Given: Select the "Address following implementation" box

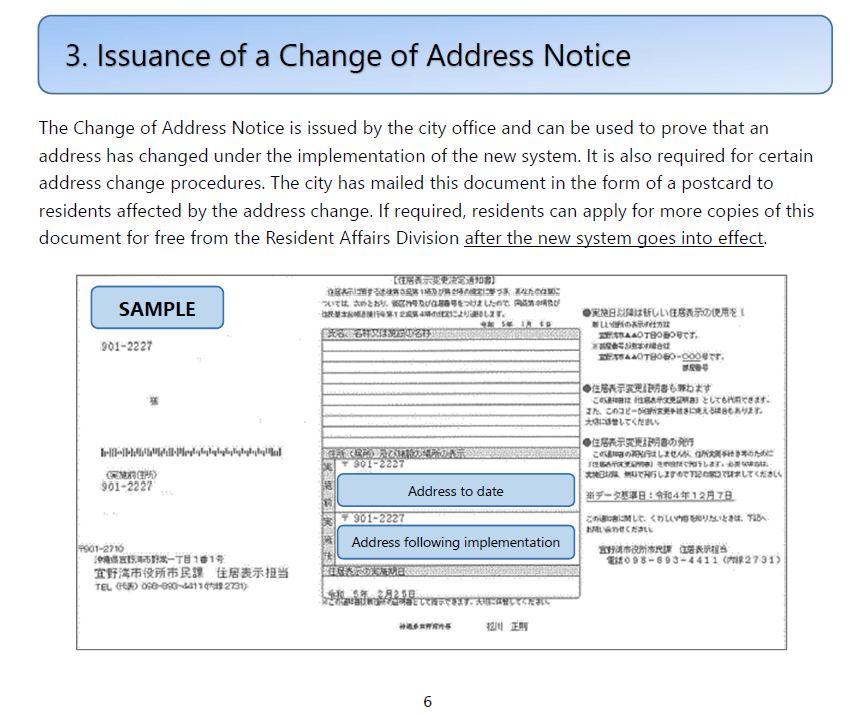Looking at the screenshot, I should 455,542.
